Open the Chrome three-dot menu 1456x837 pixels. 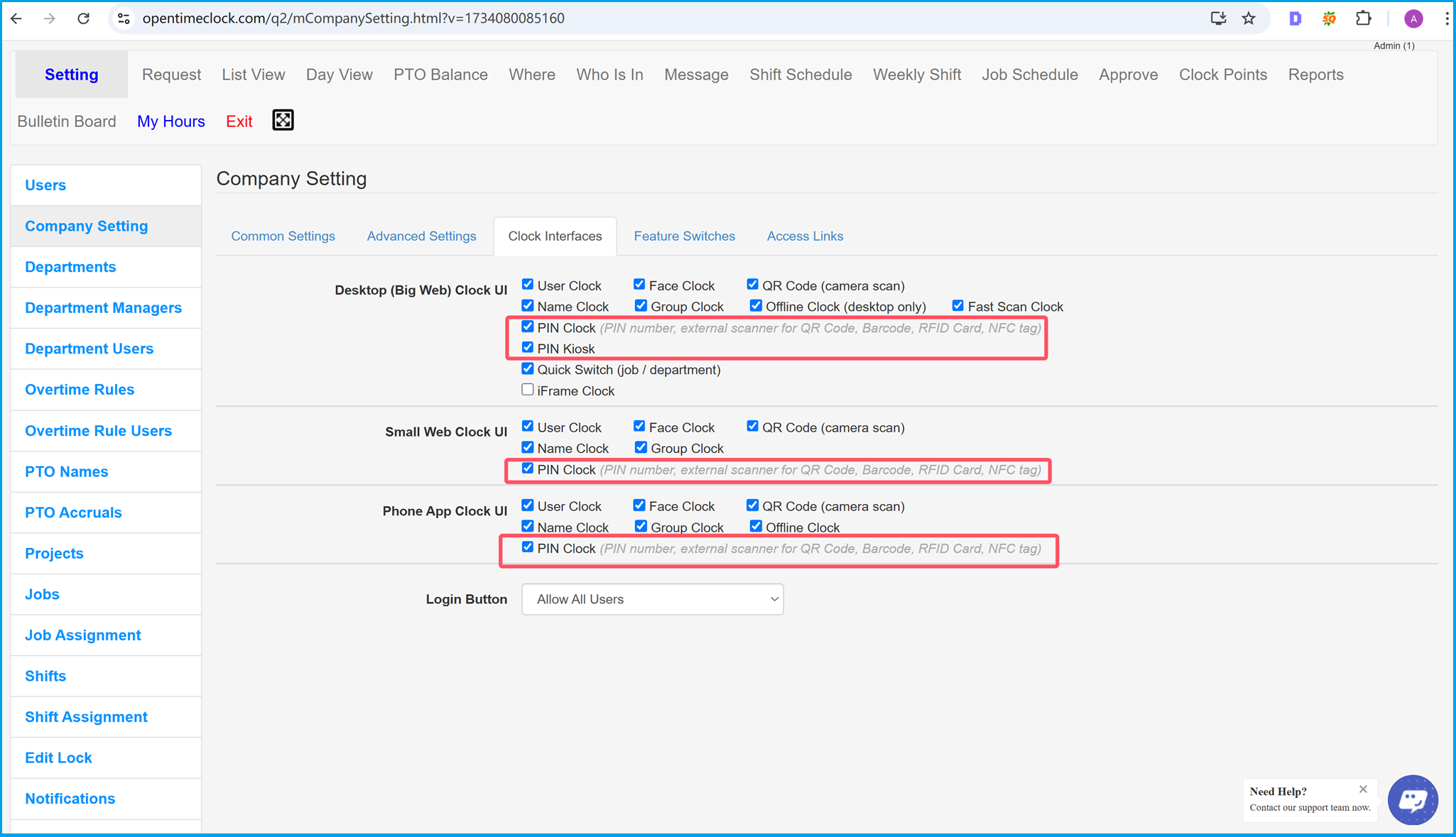point(1447,18)
